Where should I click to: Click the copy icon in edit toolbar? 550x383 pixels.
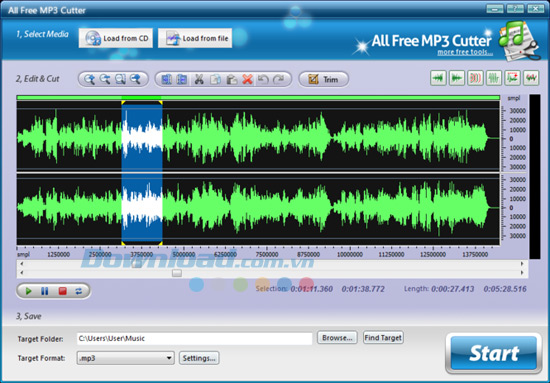tap(215, 79)
